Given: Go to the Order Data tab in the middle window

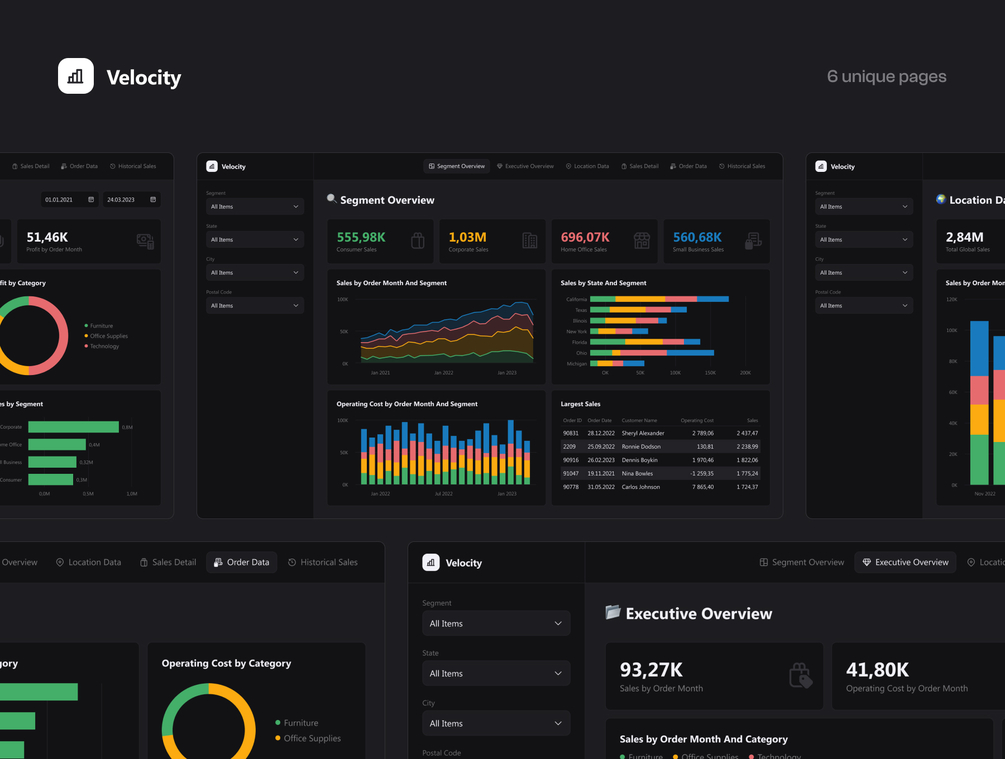Looking at the screenshot, I should click(x=688, y=166).
